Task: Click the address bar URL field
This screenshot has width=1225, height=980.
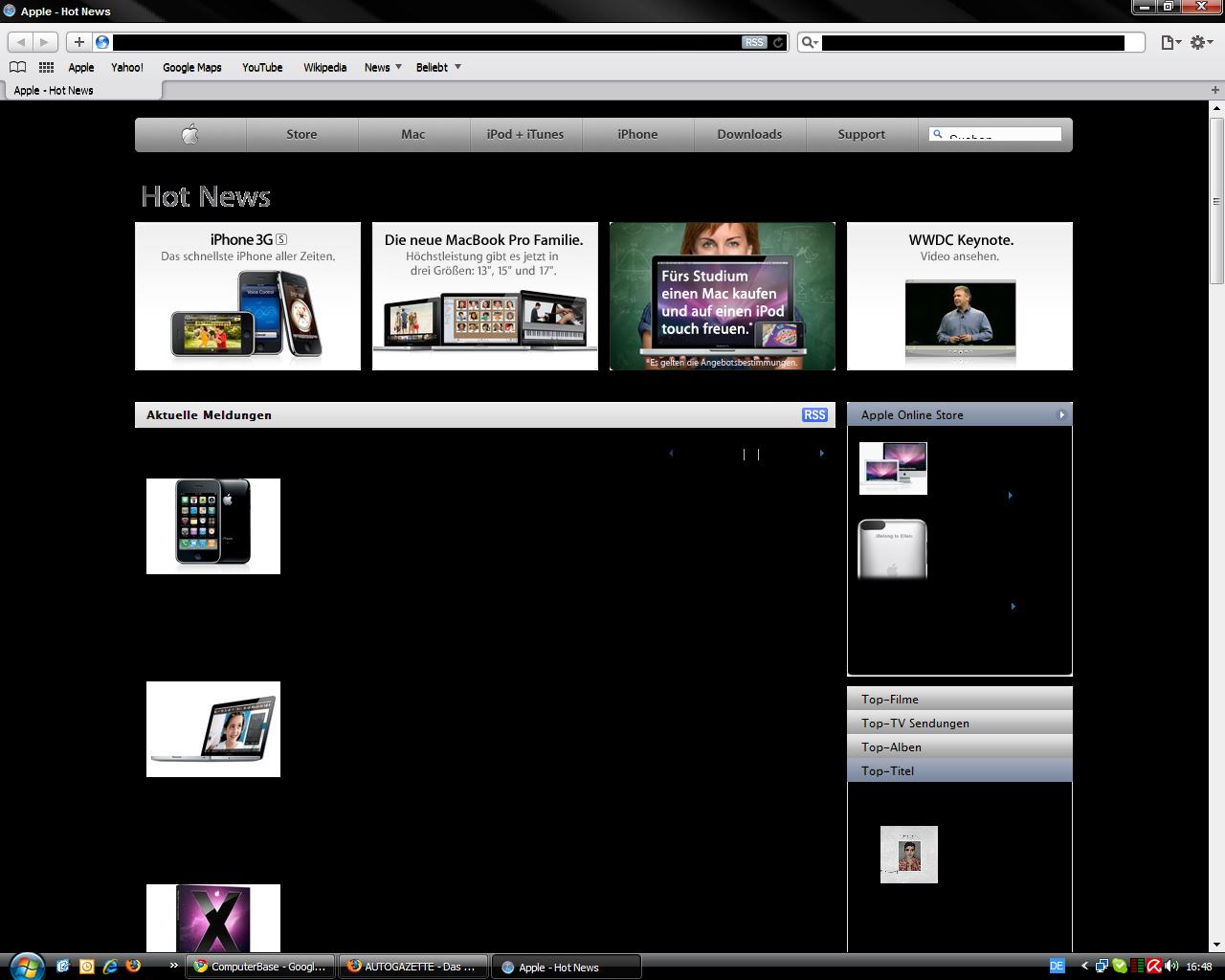Action: [426, 42]
